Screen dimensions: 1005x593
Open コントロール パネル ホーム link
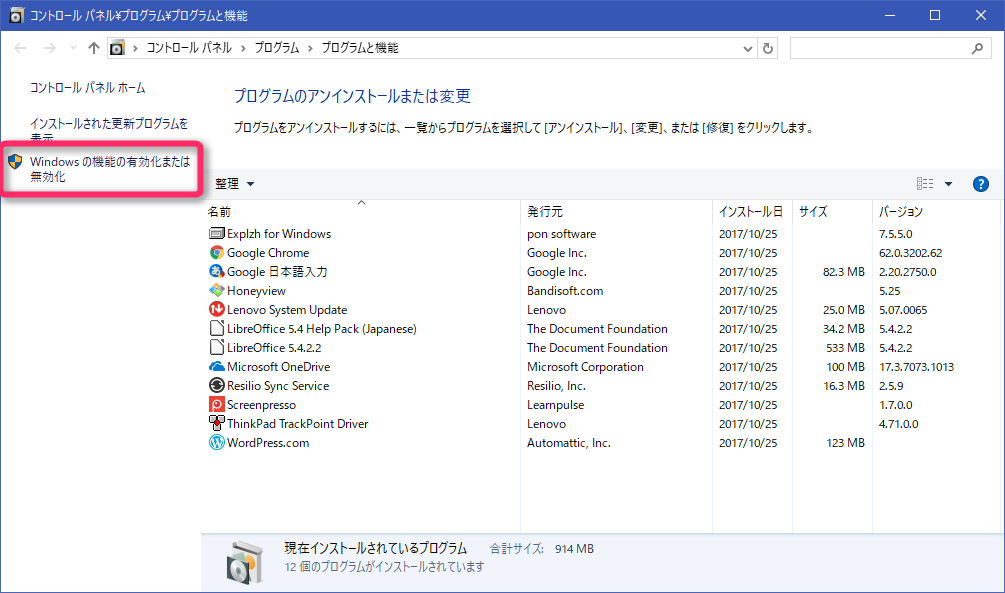pyautogui.click(x=88, y=88)
